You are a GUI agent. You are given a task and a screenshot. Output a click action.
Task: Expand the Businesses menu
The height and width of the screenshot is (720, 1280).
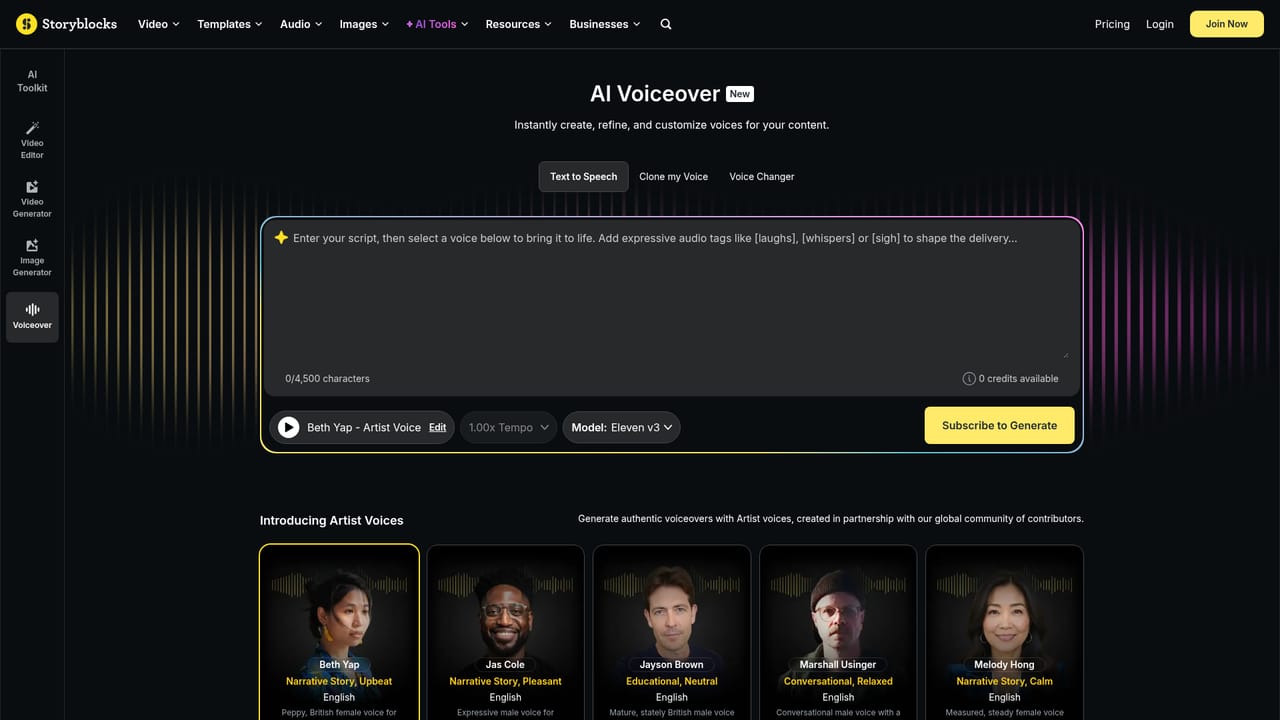pos(605,24)
